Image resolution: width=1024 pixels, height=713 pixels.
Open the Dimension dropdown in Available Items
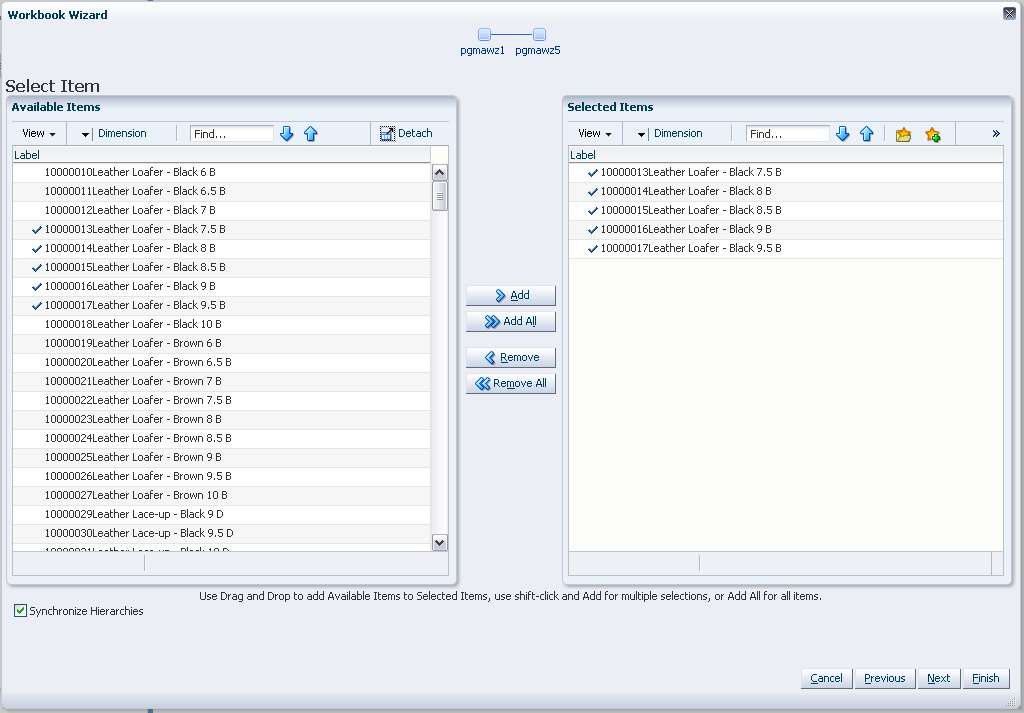click(x=85, y=134)
